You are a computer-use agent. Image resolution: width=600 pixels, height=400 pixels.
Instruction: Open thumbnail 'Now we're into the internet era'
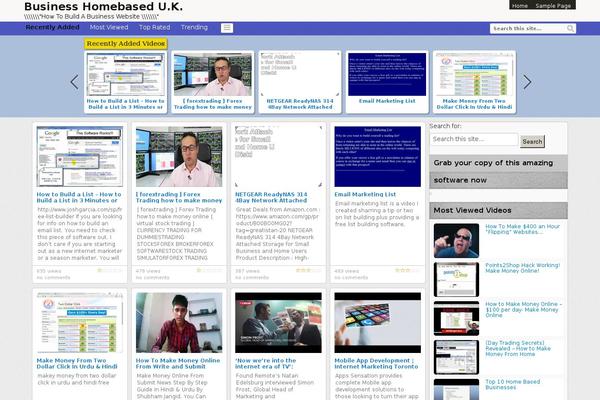278,323
